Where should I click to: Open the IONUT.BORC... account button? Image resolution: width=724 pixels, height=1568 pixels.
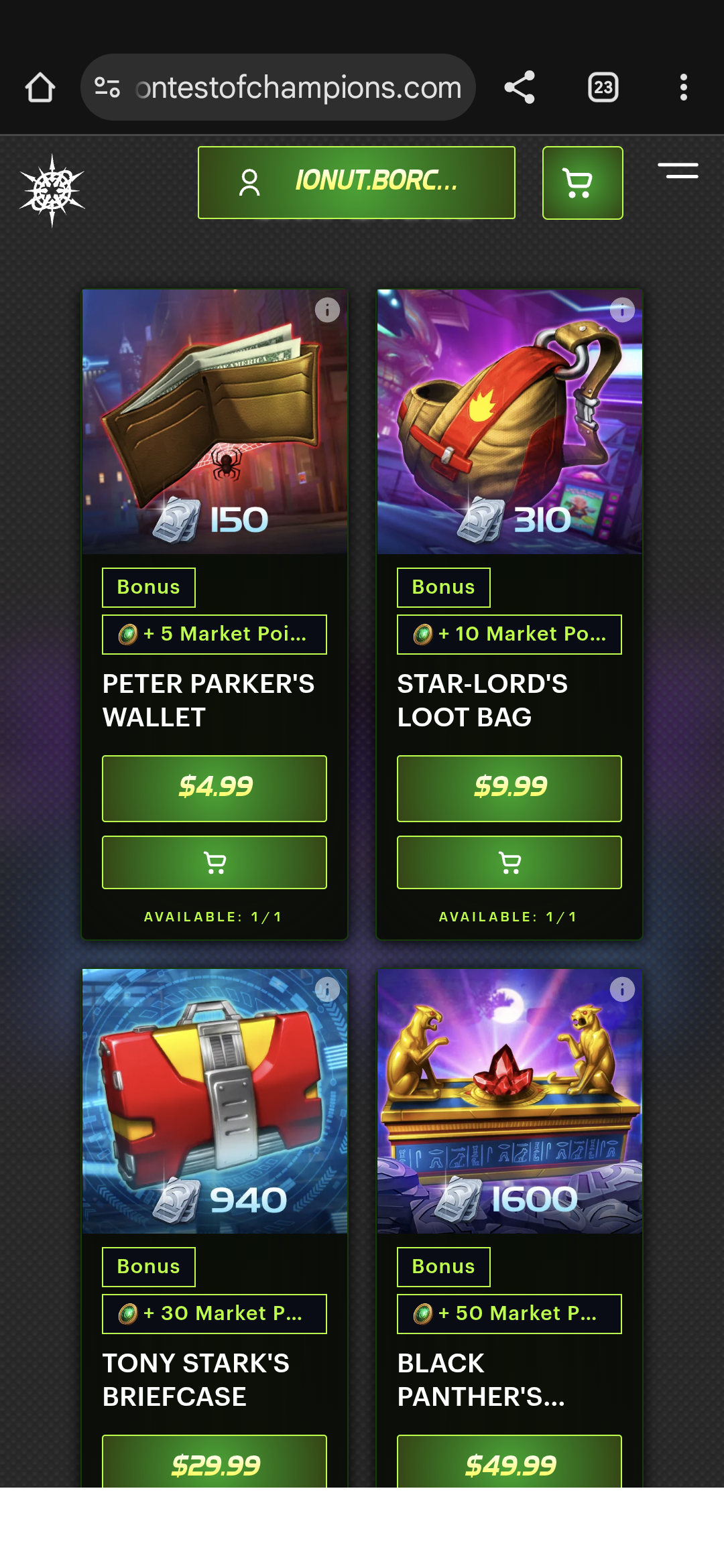357,182
